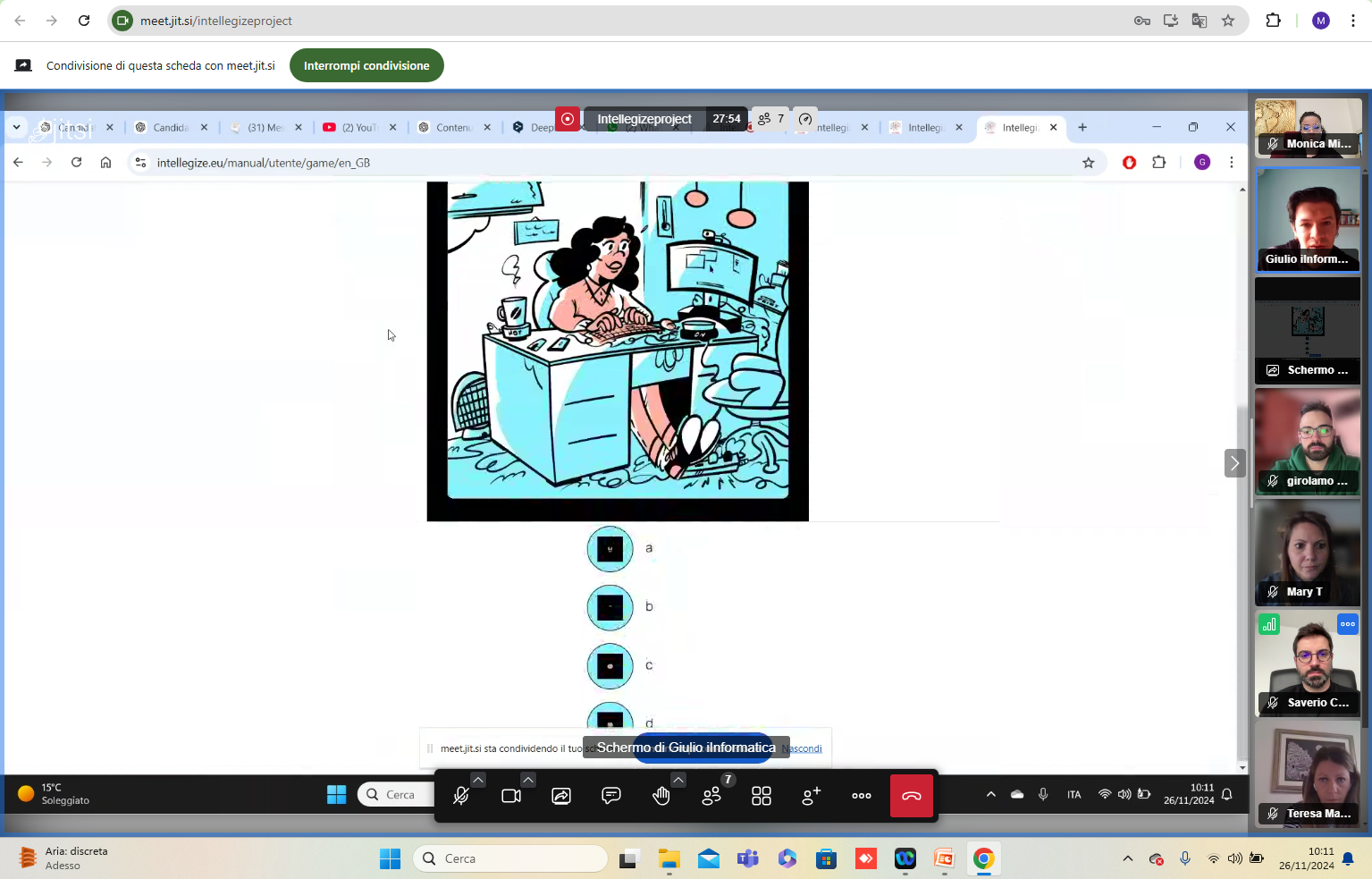This screenshot has height=879, width=1372.
Task: Open the M profile avatar in Chrome
Action: click(x=1321, y=21)
